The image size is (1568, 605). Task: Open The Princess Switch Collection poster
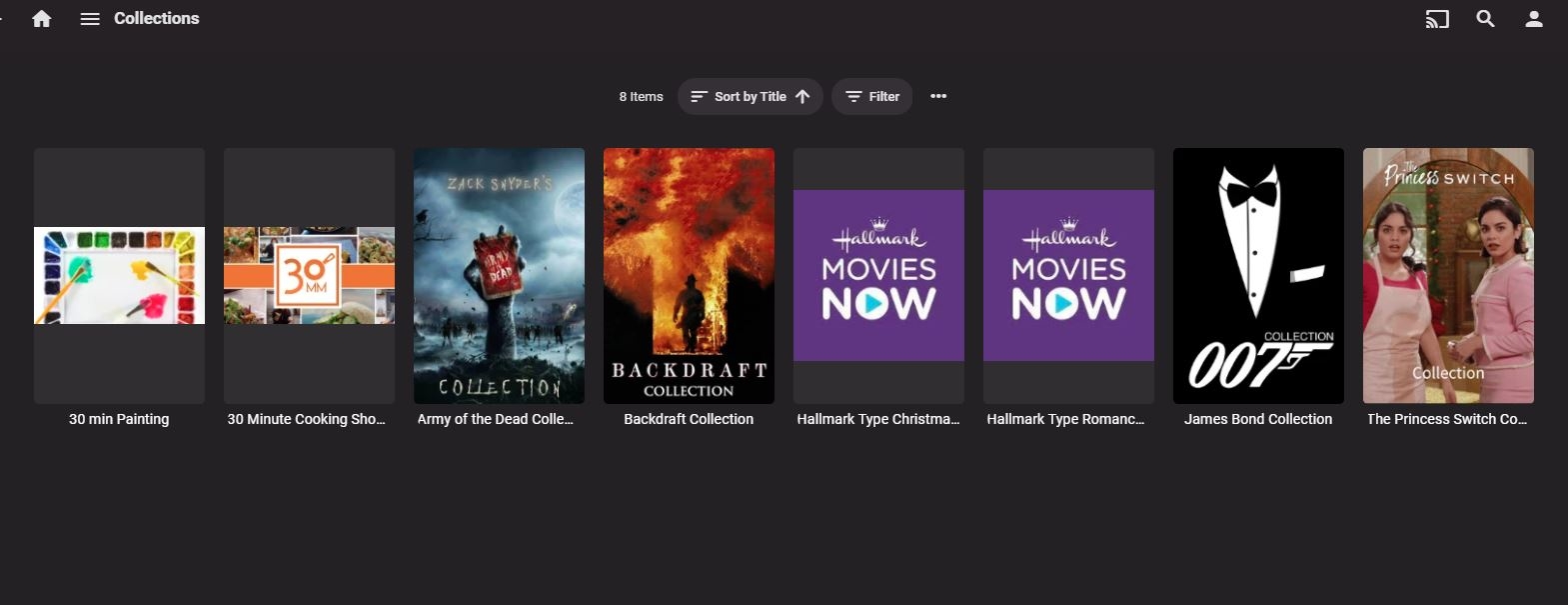tap(1448, 276)
